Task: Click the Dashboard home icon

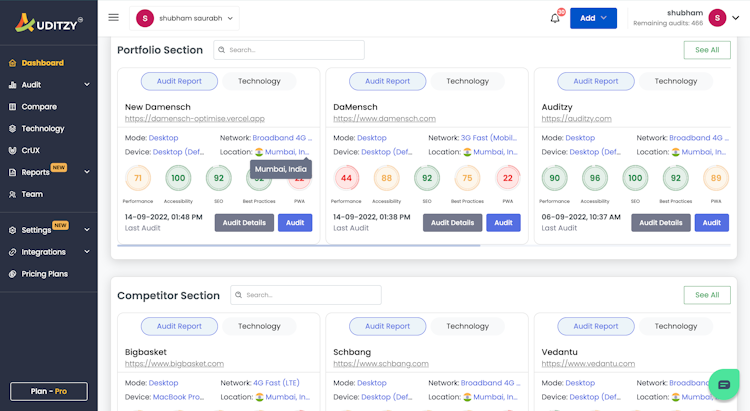Action: pyautogui.click(x=12, y=63)
